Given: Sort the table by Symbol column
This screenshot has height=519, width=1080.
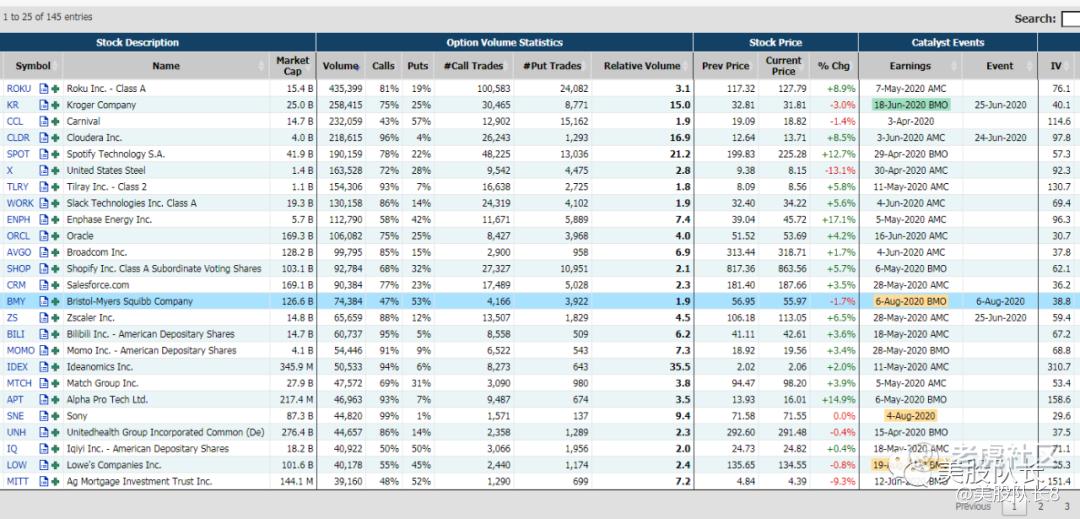Looking at the screenshot, I should pyautogui.click(x=32, y=66).
